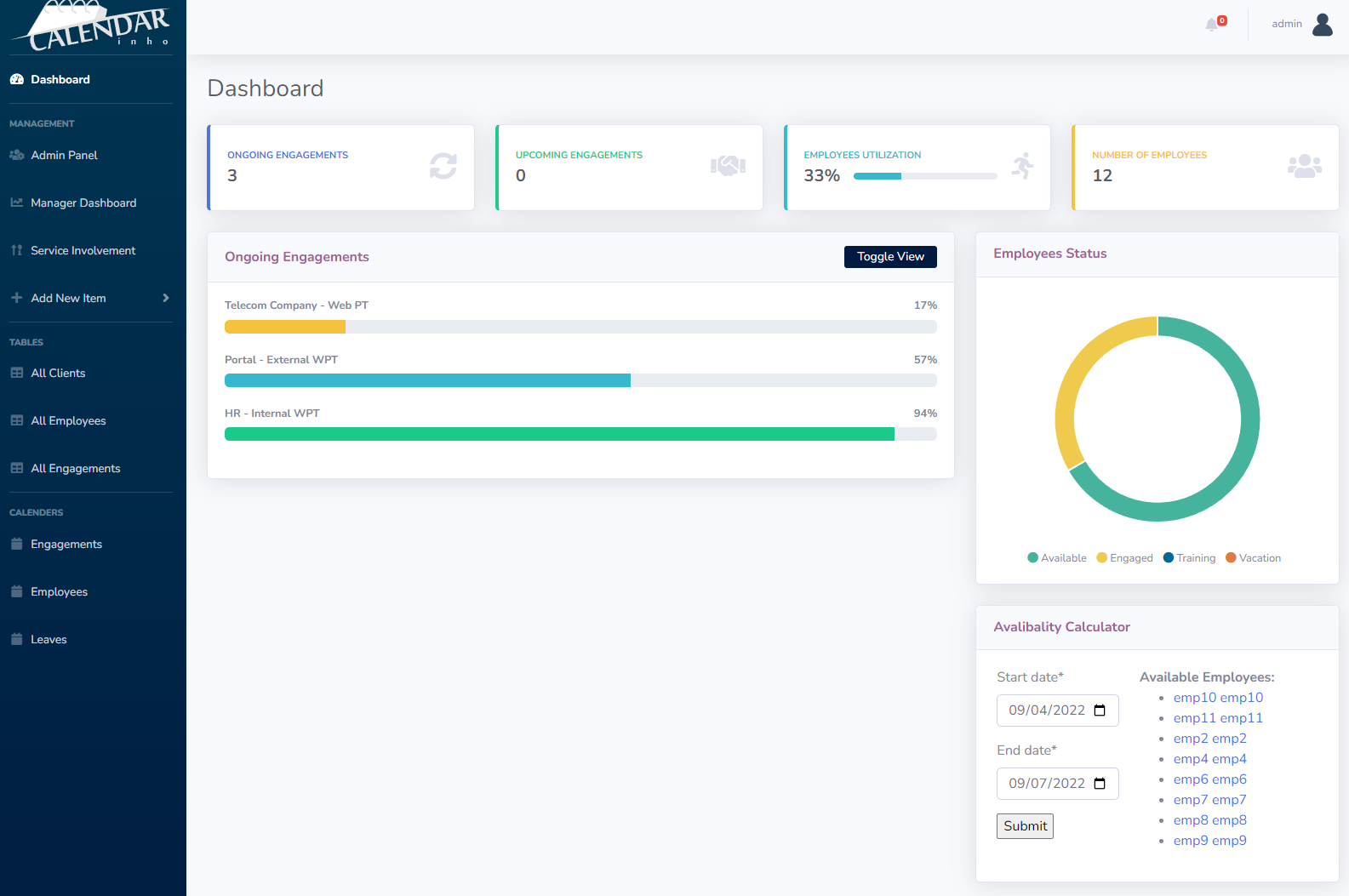
Task: Click the users group icon in Number of Employees
Action: pos(1305,166)
